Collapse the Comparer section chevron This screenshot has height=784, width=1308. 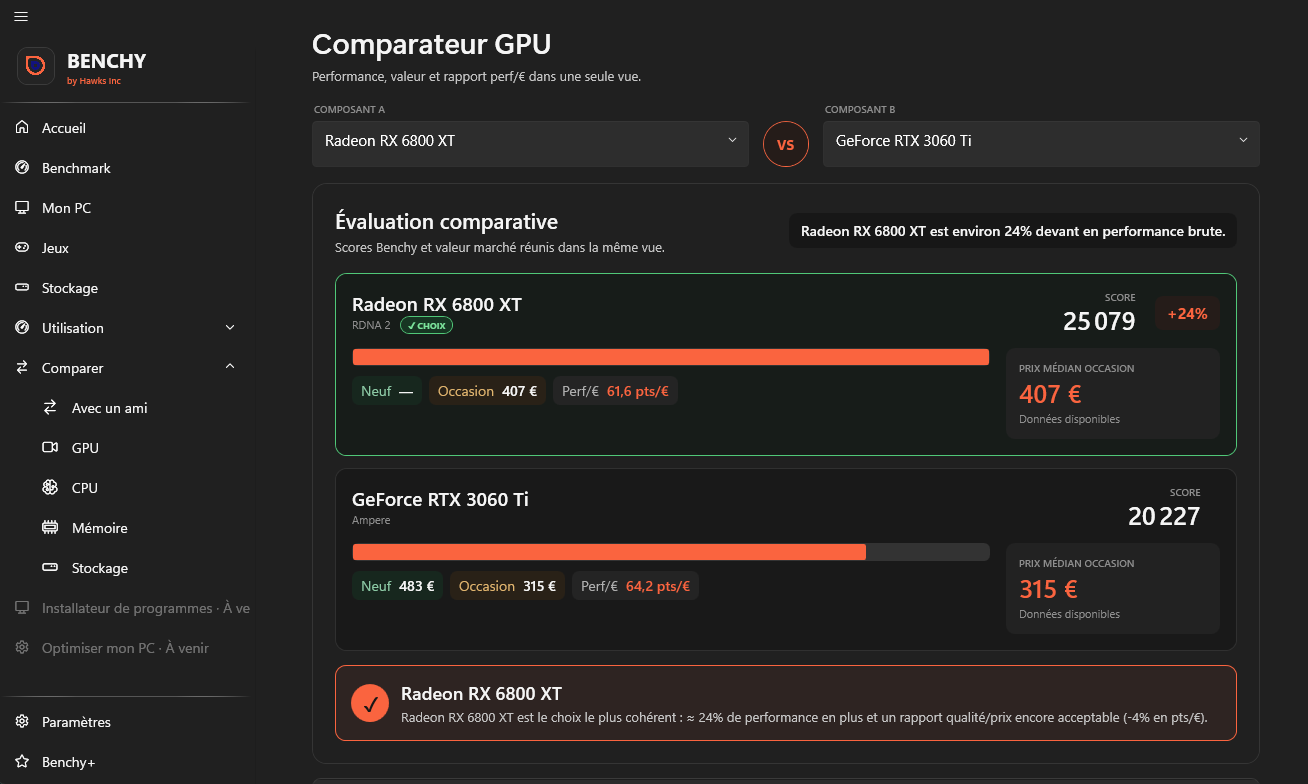[x=230, y=368]
